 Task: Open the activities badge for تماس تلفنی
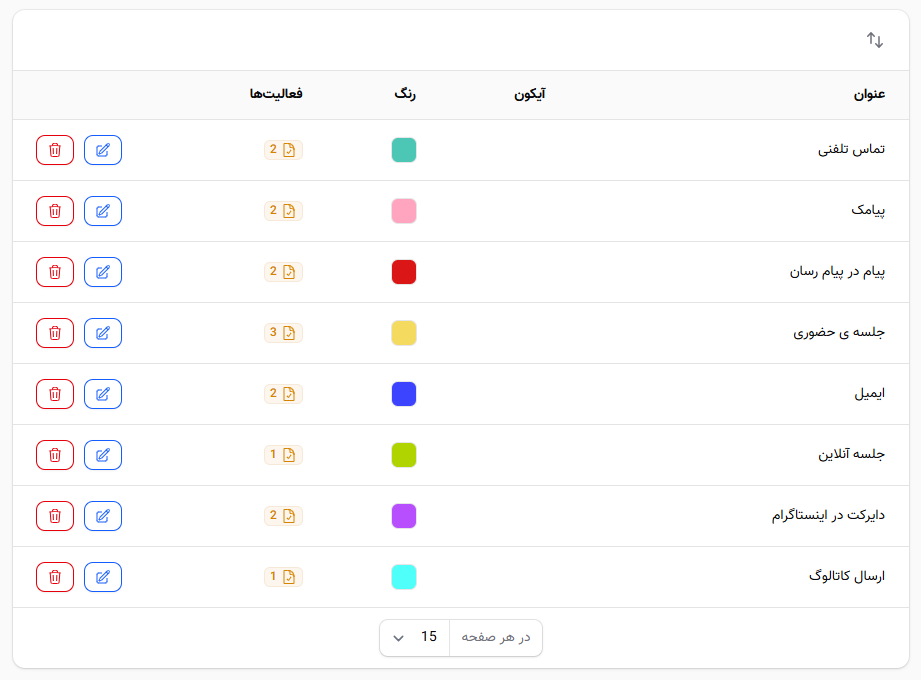(283, 150)
